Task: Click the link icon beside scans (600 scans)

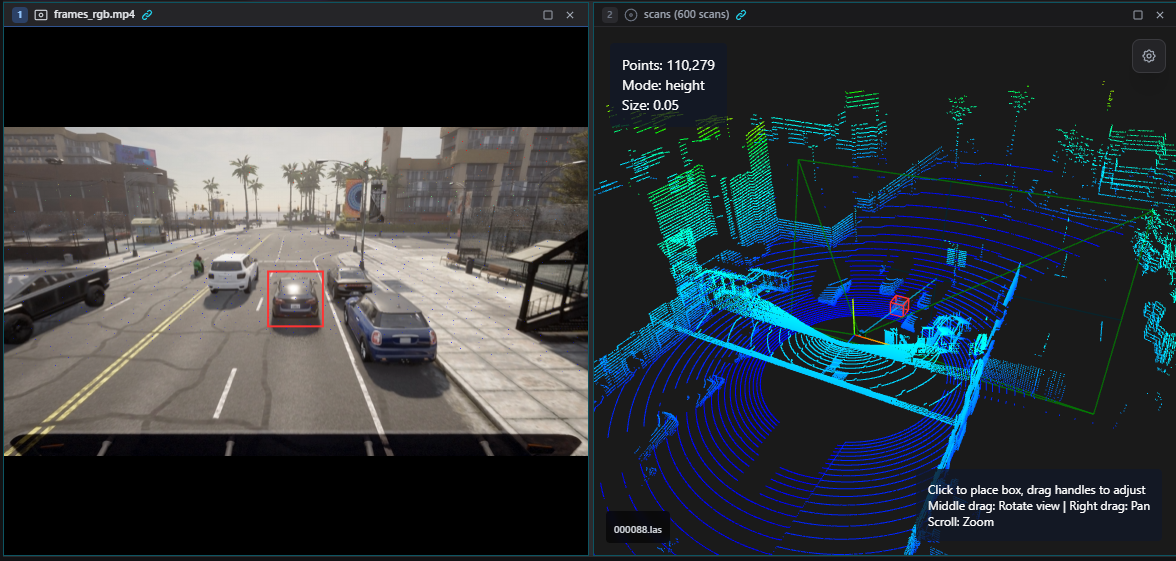Action: (741, 14)
